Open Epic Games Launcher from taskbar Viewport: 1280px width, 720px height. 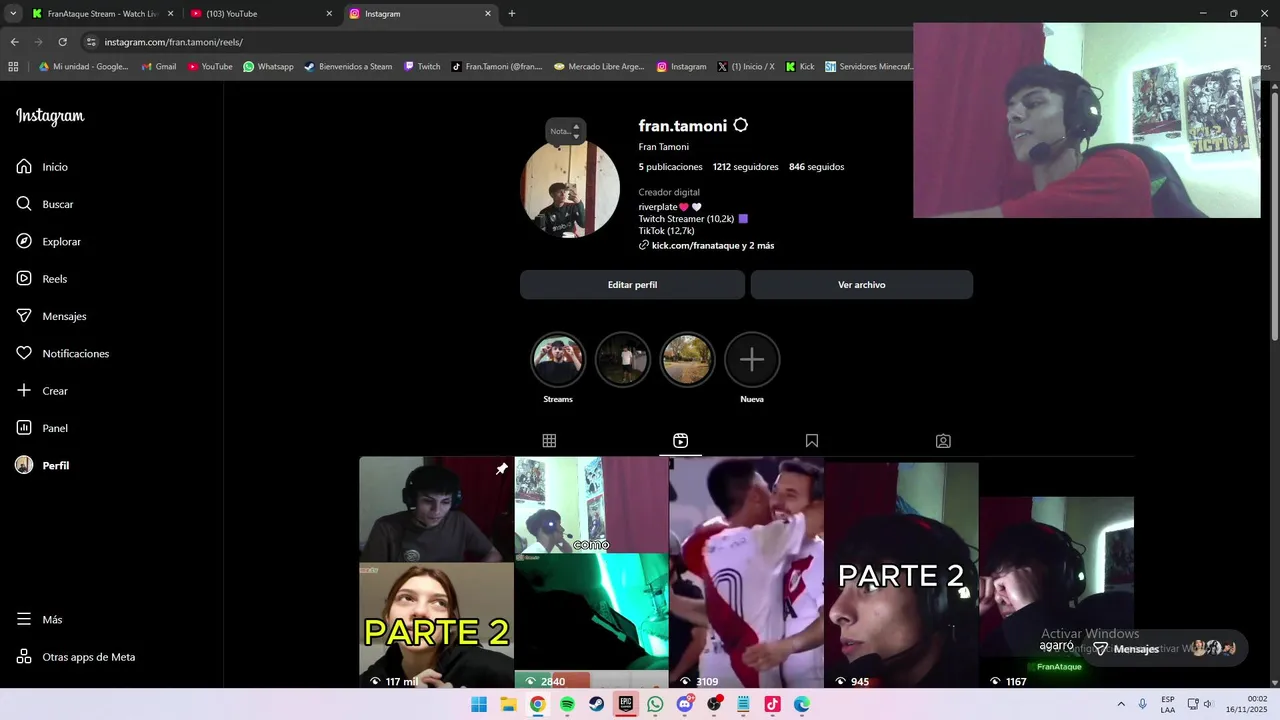(x=626, y=705)
